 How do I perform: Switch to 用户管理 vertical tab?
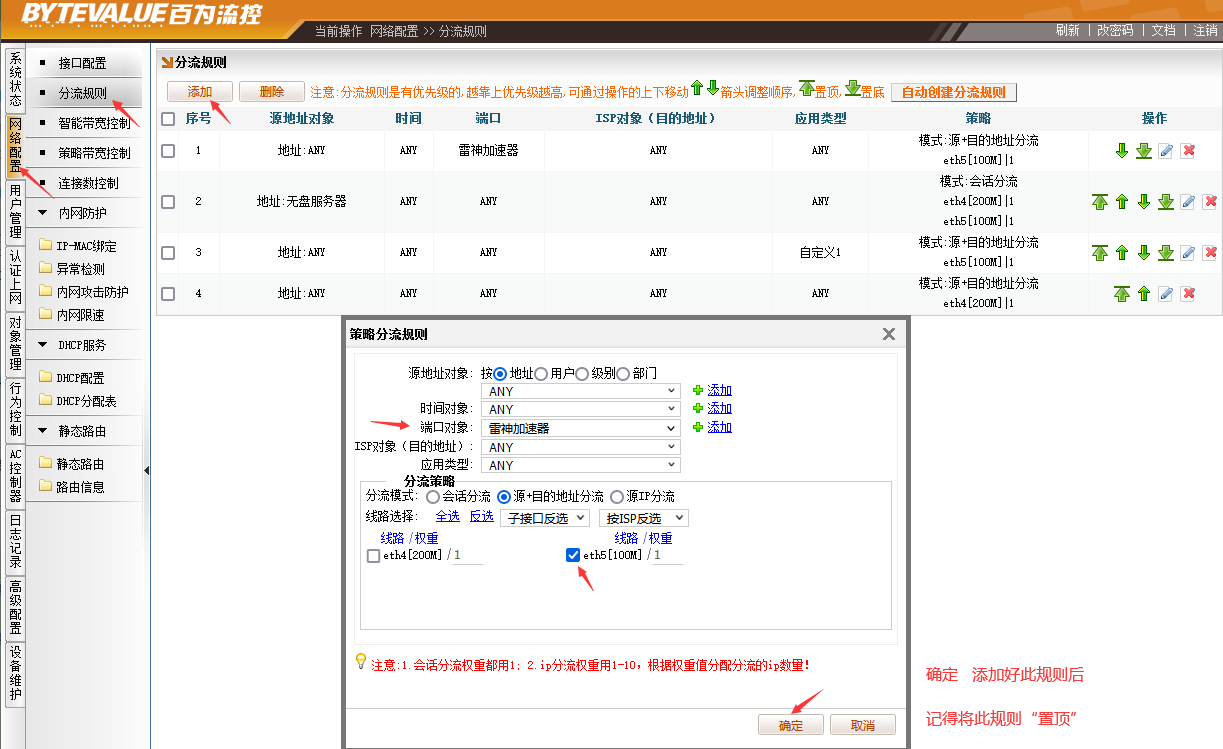coord(15,211)
